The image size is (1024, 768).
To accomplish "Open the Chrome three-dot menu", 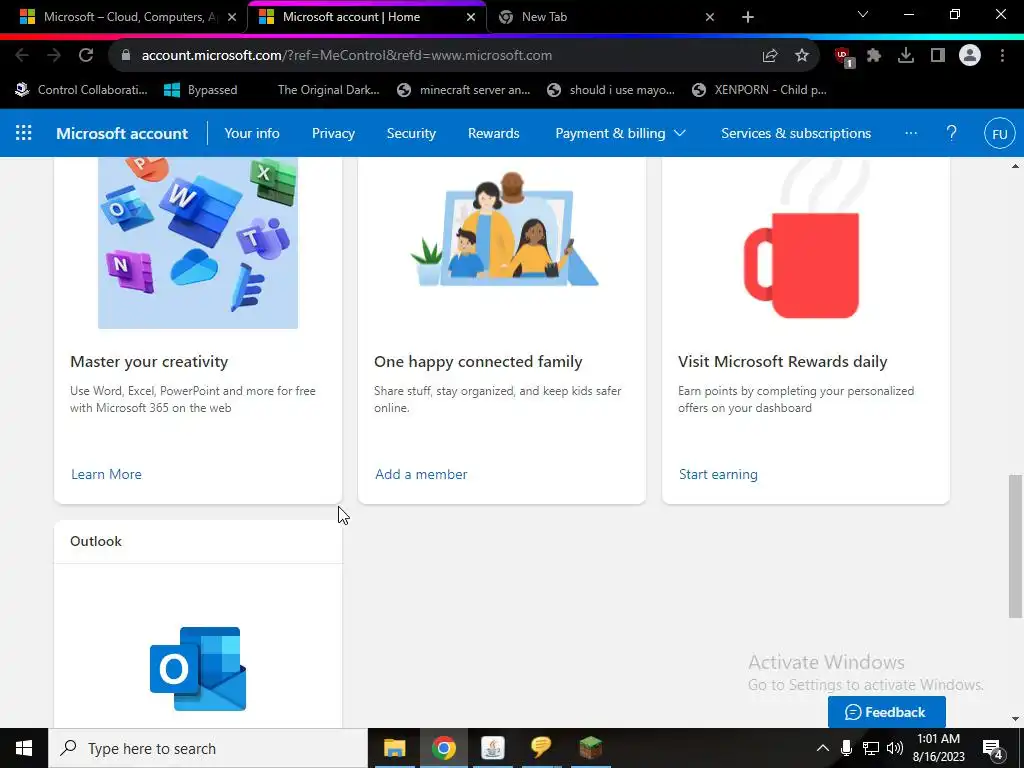I will point(1002,56).
